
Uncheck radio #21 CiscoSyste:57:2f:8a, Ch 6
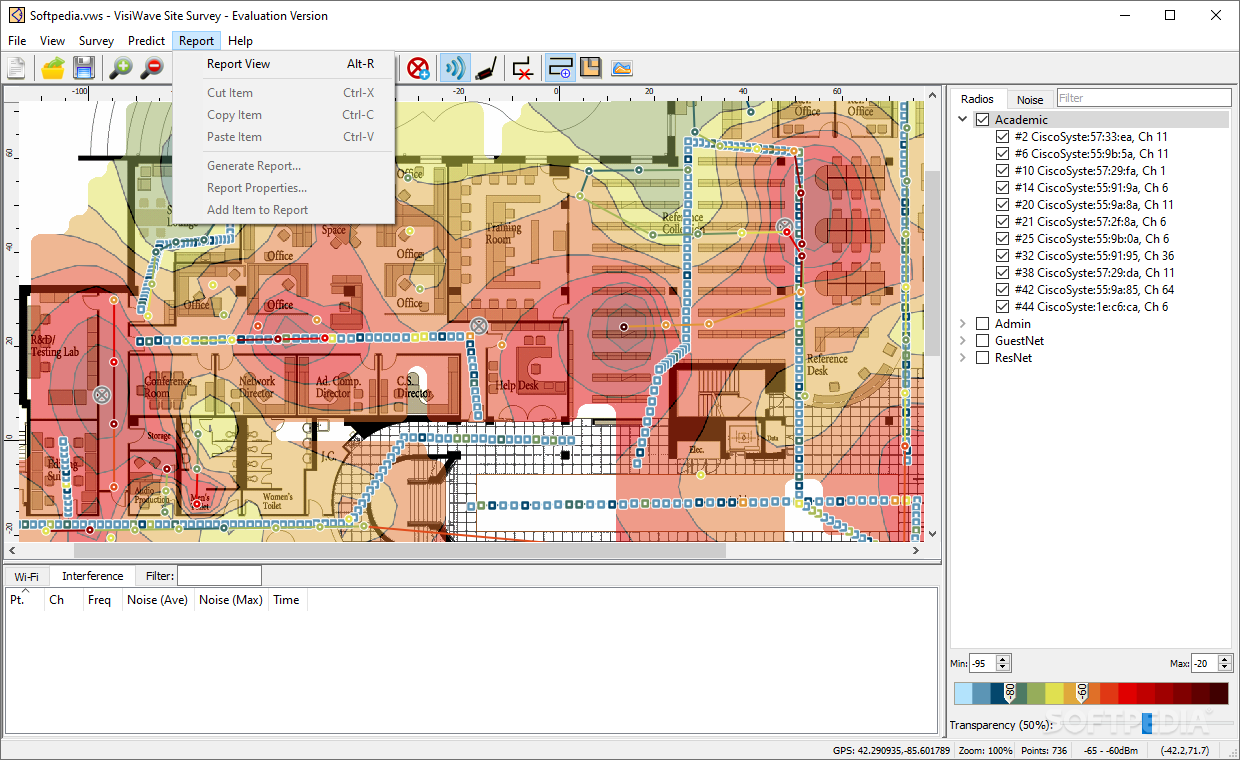[1002, 222]
